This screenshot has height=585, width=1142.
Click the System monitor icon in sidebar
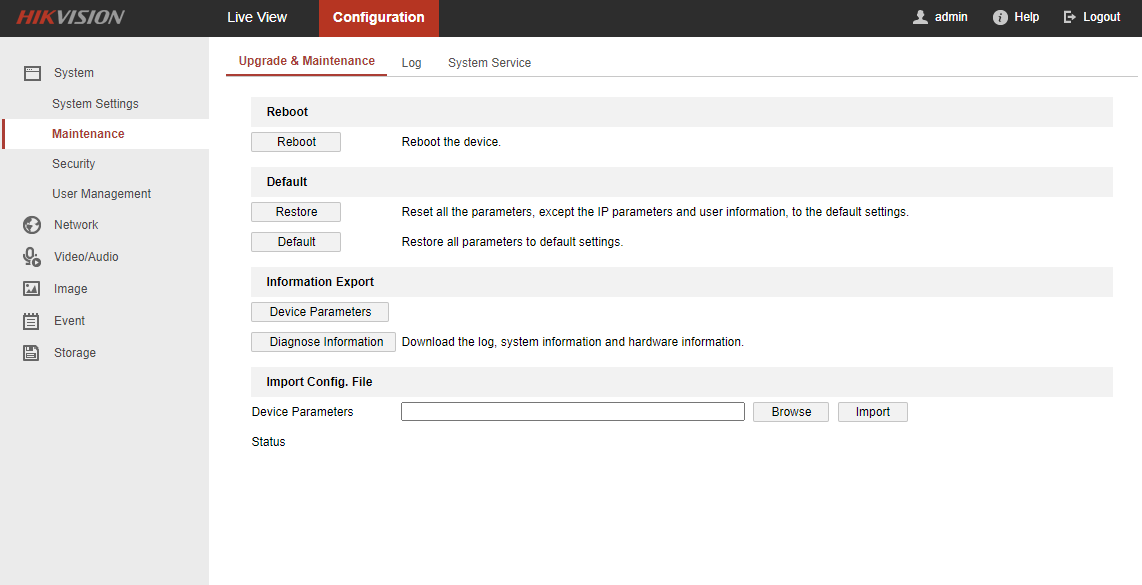[32, 73]
